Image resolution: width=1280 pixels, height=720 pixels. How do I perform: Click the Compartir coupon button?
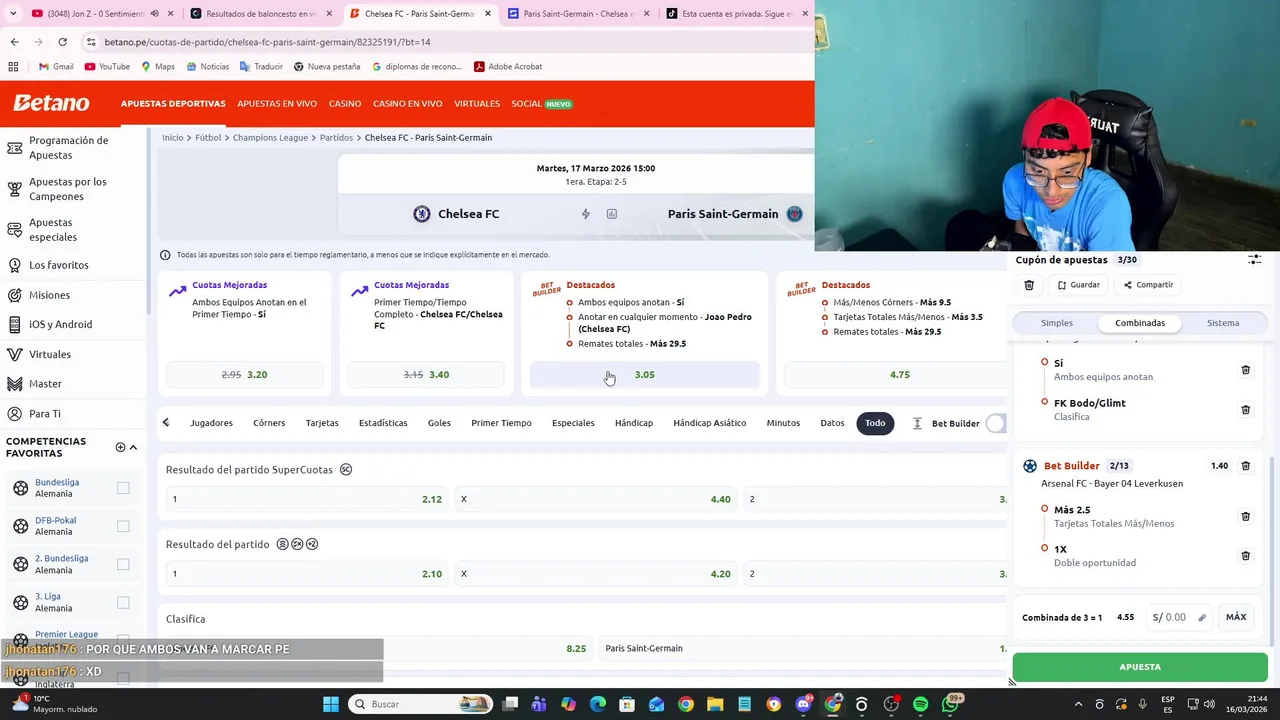1148,285
